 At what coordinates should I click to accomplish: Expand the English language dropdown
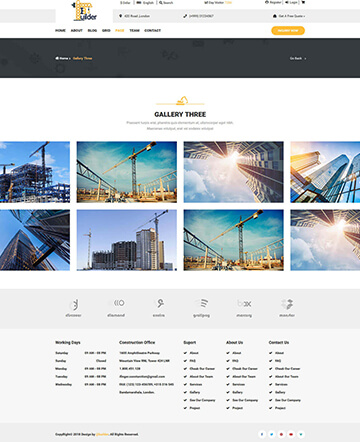[x=146, y=3]
